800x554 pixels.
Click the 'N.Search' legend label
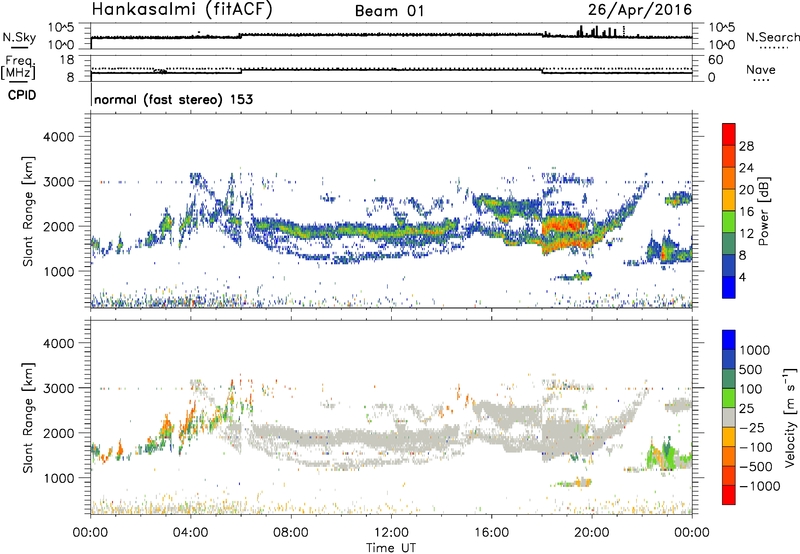[773, 37]
